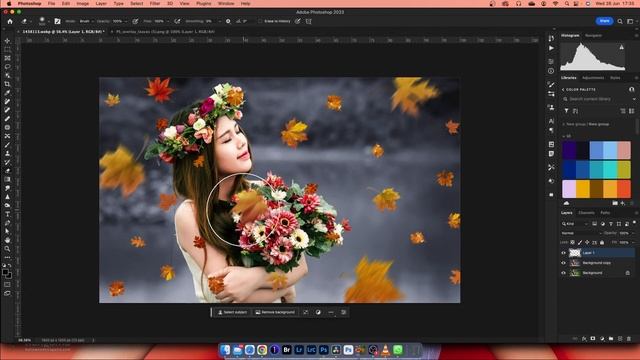Select the Hand tool
Image resolution: width=640 pixels, height=360 pixels.
tap(7, 240)
